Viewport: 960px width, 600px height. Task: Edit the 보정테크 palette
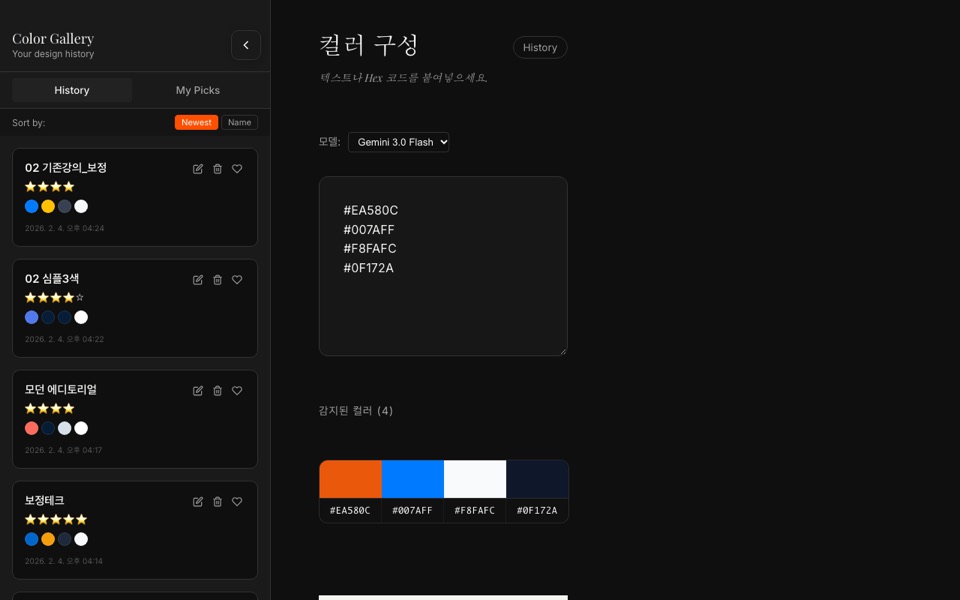[x=198, y=501]
